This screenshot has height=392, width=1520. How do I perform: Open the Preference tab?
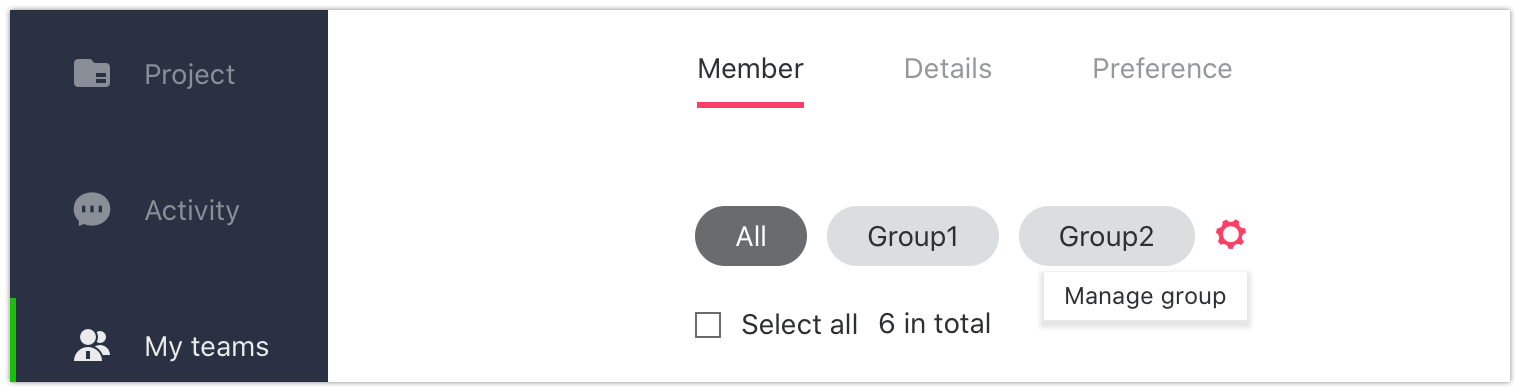1162,68
